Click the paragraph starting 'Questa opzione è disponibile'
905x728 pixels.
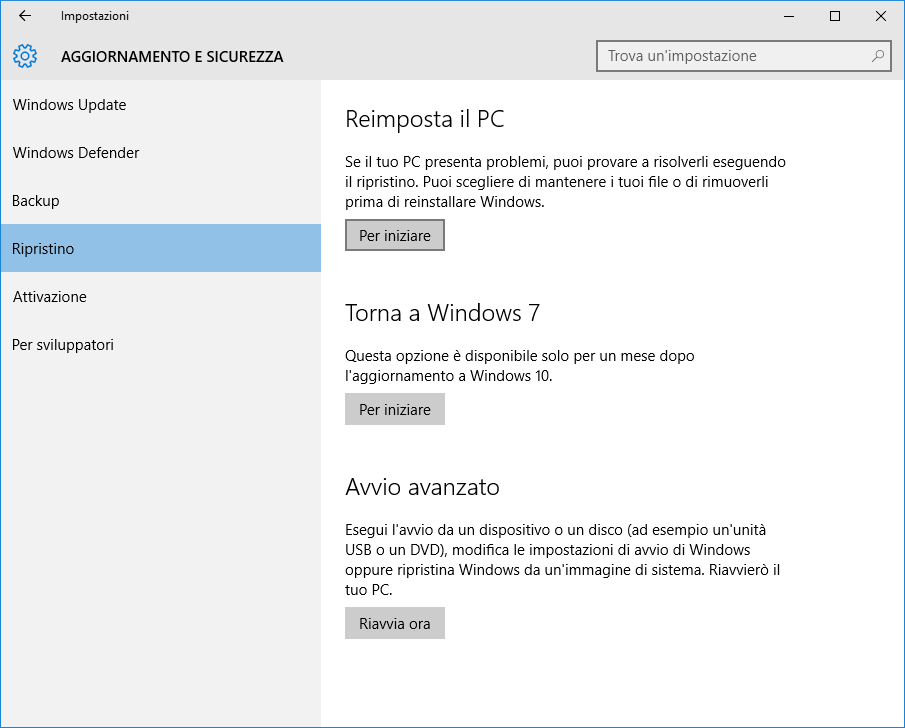click(519, 365)
